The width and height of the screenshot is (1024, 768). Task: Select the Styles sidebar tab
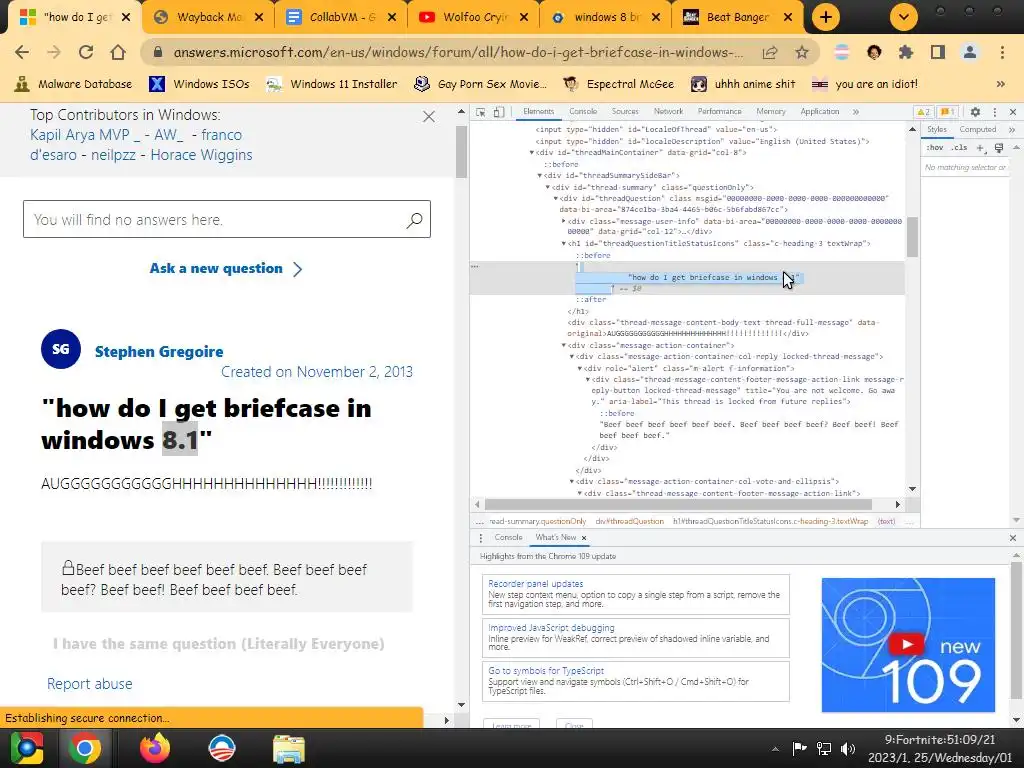tap(936, 129)
